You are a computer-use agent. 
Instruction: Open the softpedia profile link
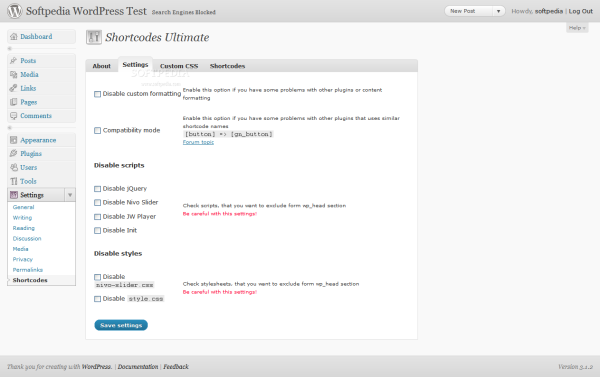(x=549, y=11)
